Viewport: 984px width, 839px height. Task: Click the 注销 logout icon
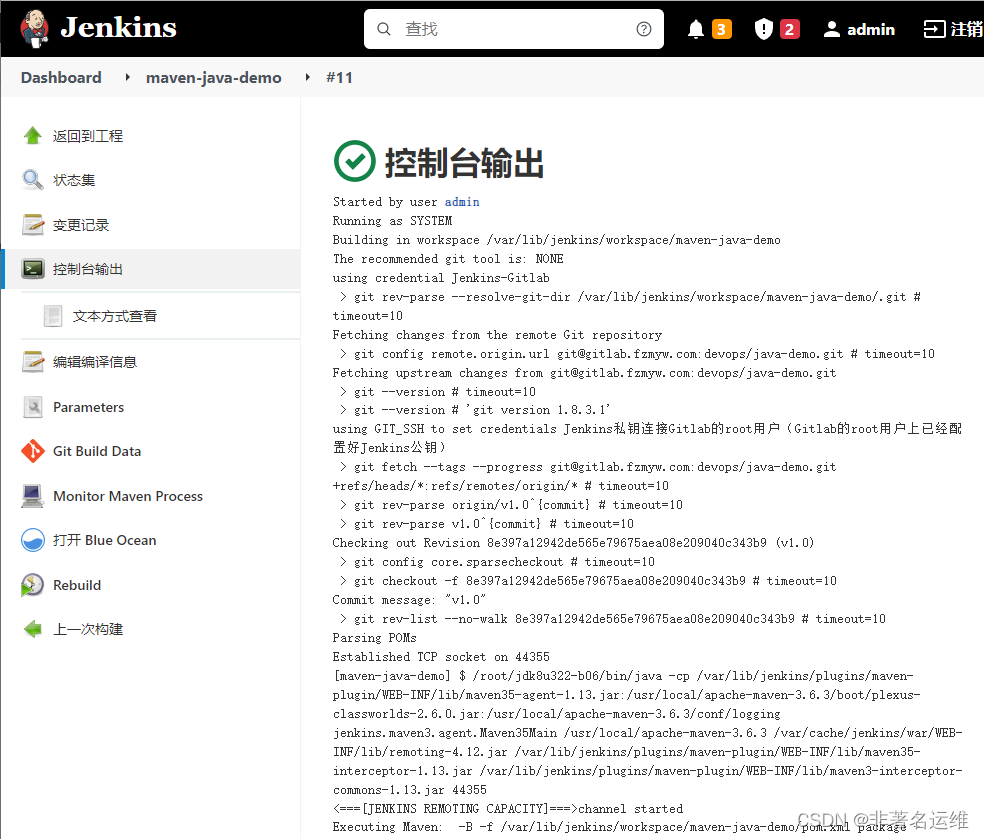click(x=934, y=29)
